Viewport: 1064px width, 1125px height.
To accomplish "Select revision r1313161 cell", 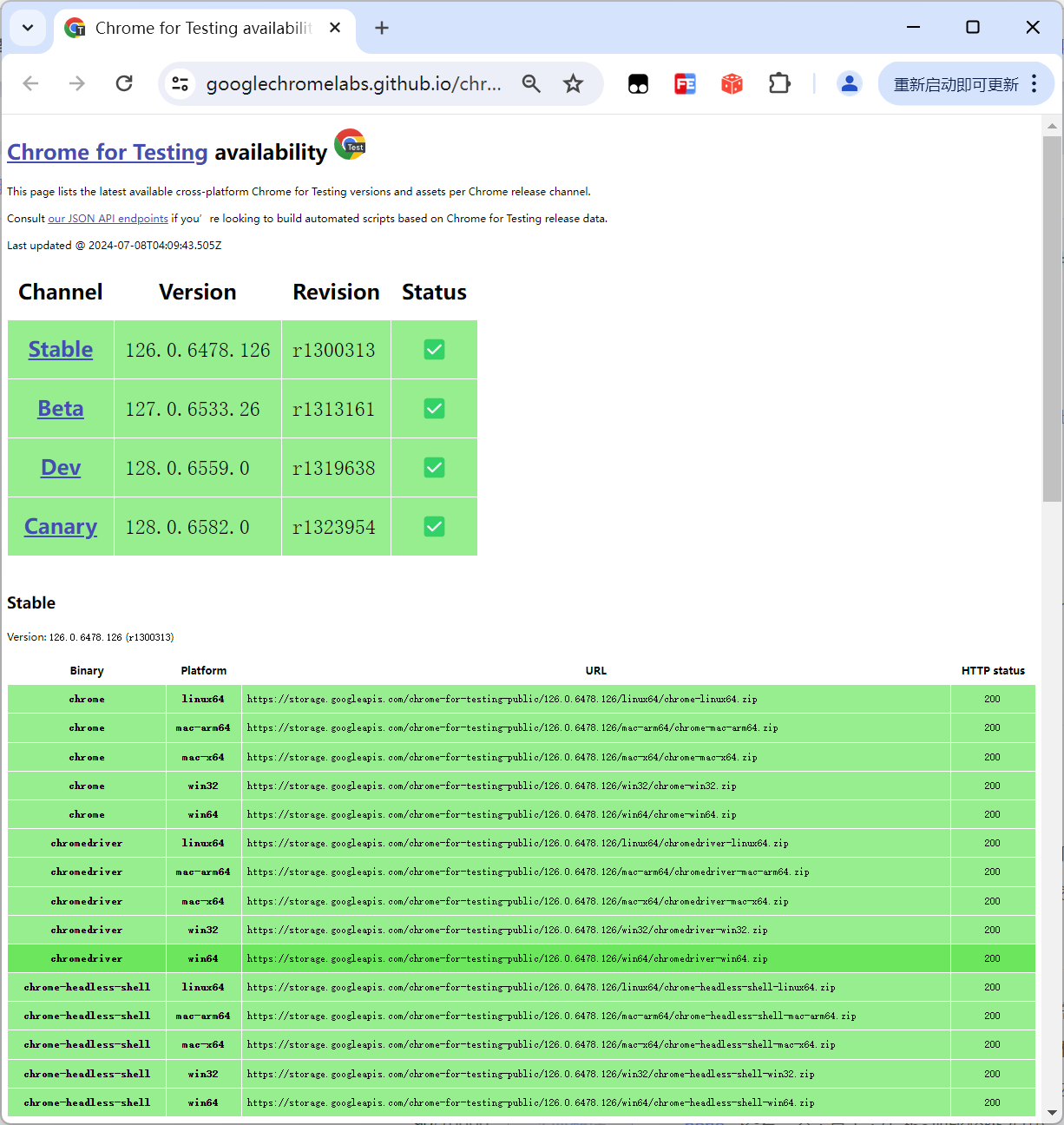I will (x=336, y=409).
